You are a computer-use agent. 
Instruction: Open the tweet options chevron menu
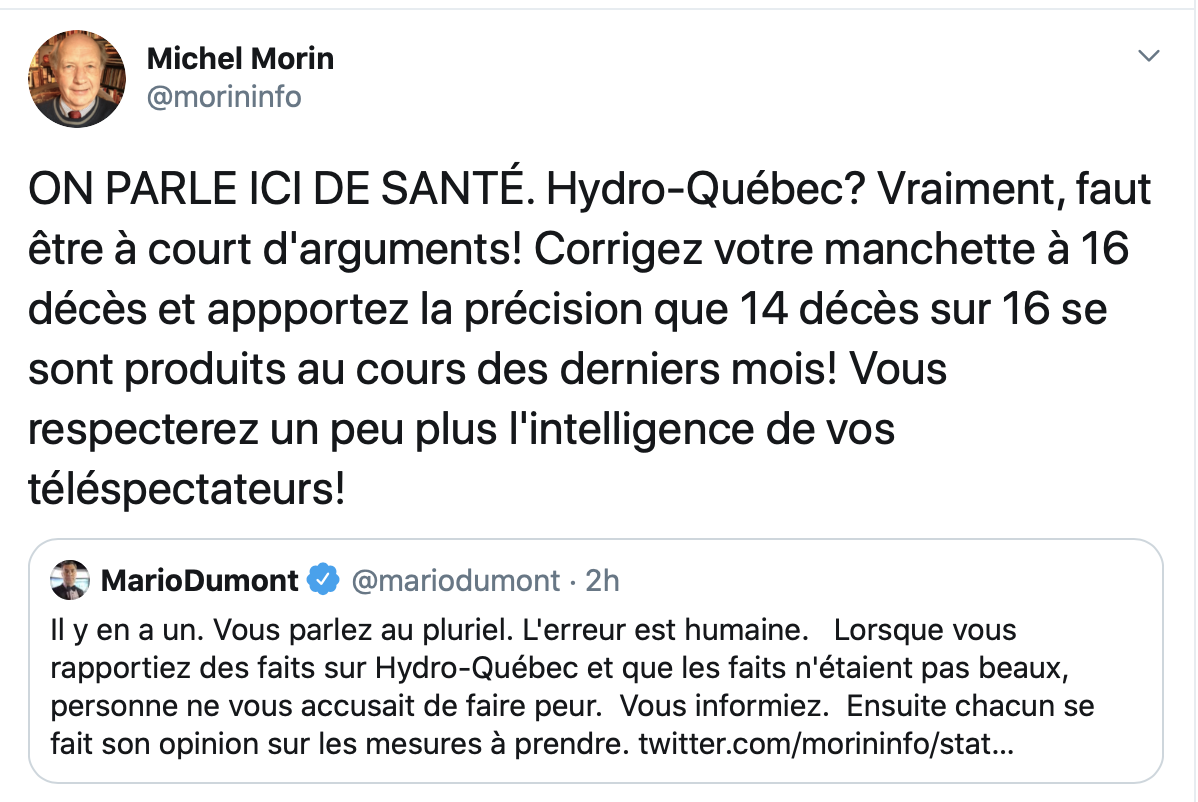coord(1148,56)
